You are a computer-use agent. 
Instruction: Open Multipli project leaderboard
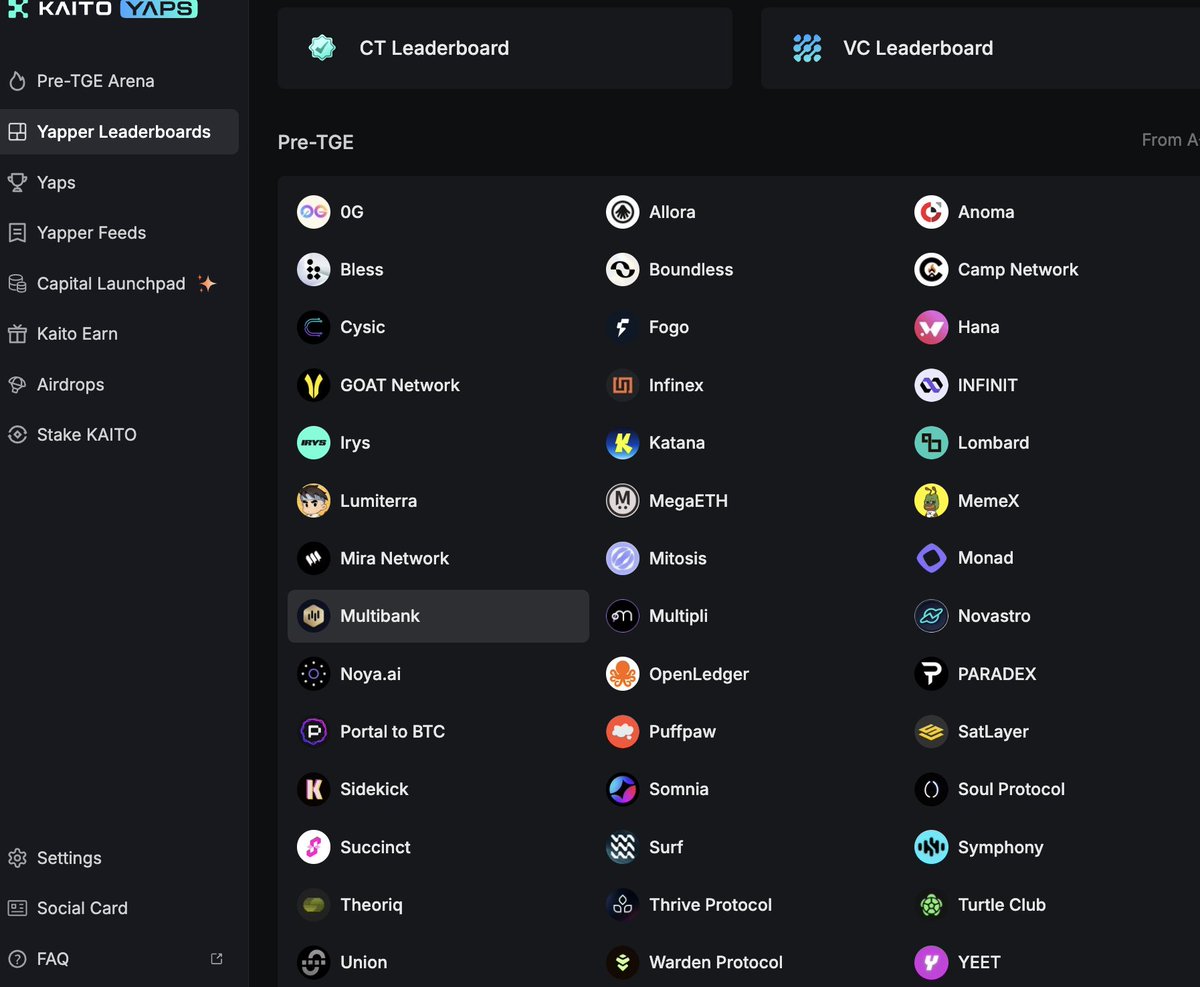click(x=747, y=616)
